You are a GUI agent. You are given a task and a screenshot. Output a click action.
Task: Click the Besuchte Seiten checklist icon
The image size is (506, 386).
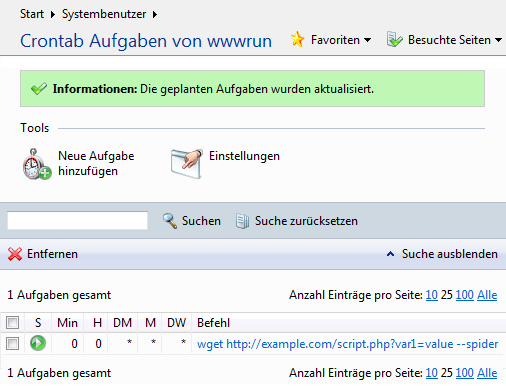[394, 39]
